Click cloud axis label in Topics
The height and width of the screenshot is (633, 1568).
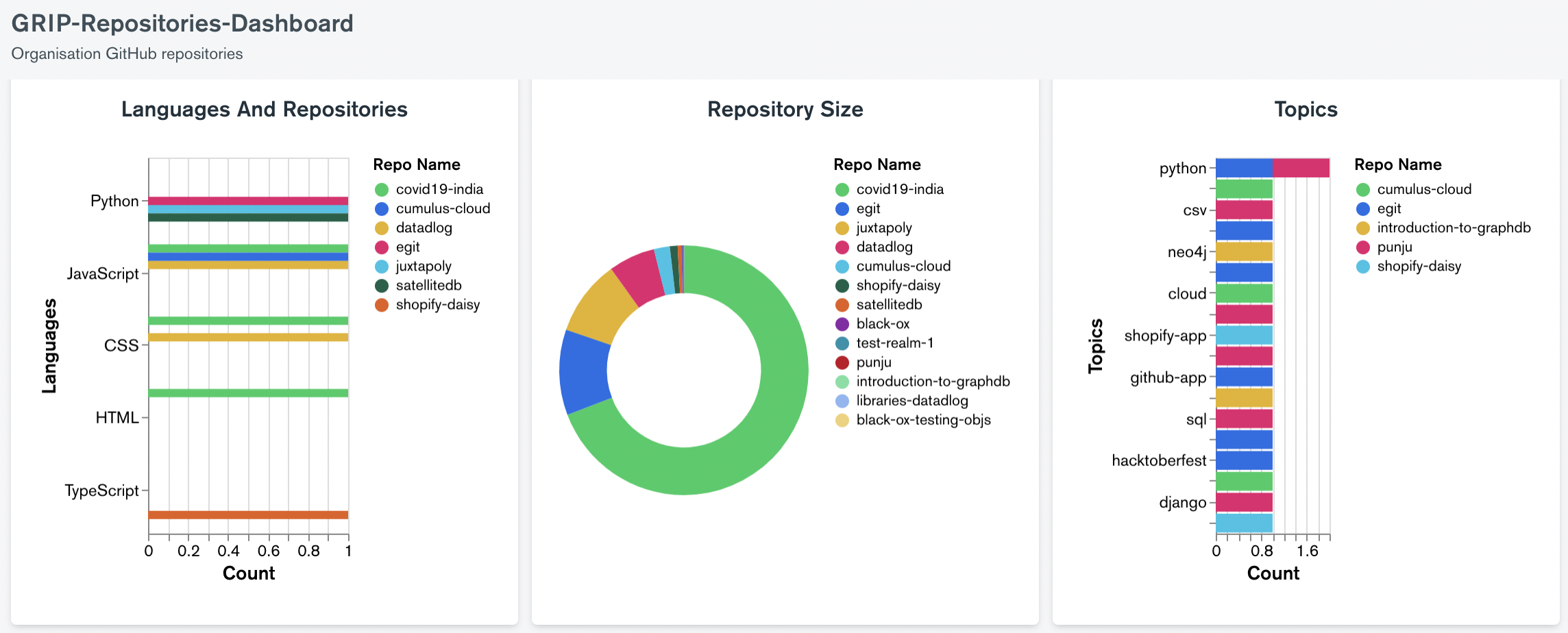tap(1187, 294)
